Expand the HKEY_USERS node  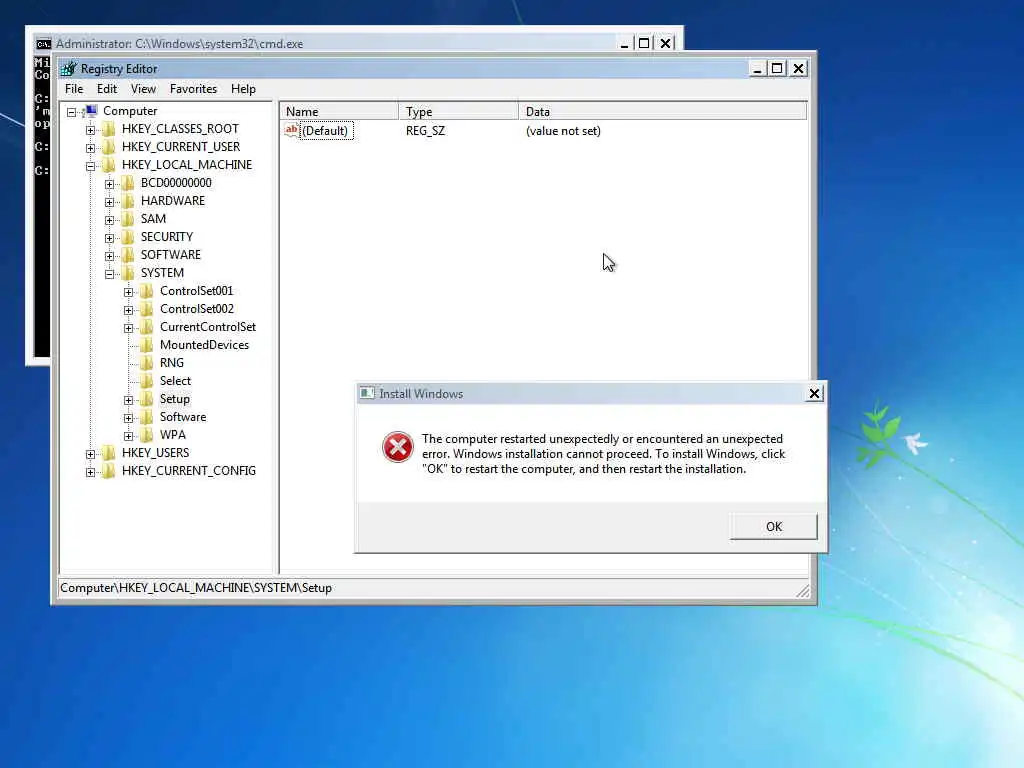click(90, 454)
